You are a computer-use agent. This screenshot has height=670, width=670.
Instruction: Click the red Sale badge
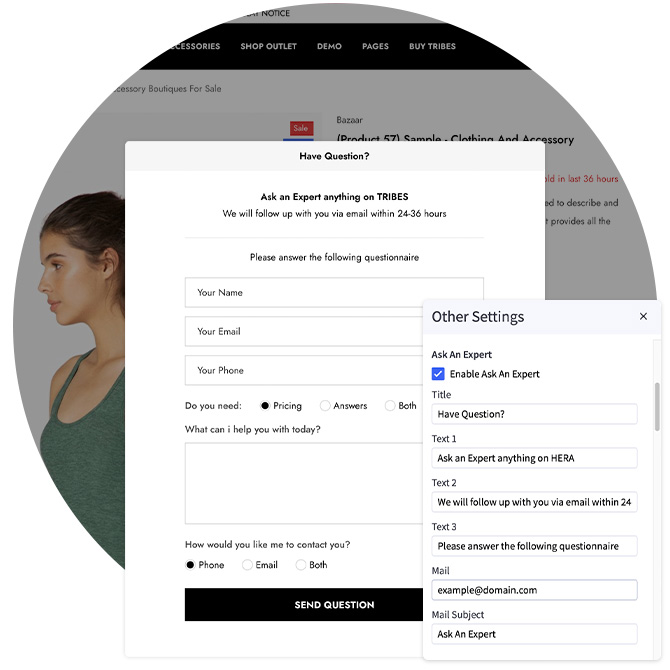click(301, 128)
